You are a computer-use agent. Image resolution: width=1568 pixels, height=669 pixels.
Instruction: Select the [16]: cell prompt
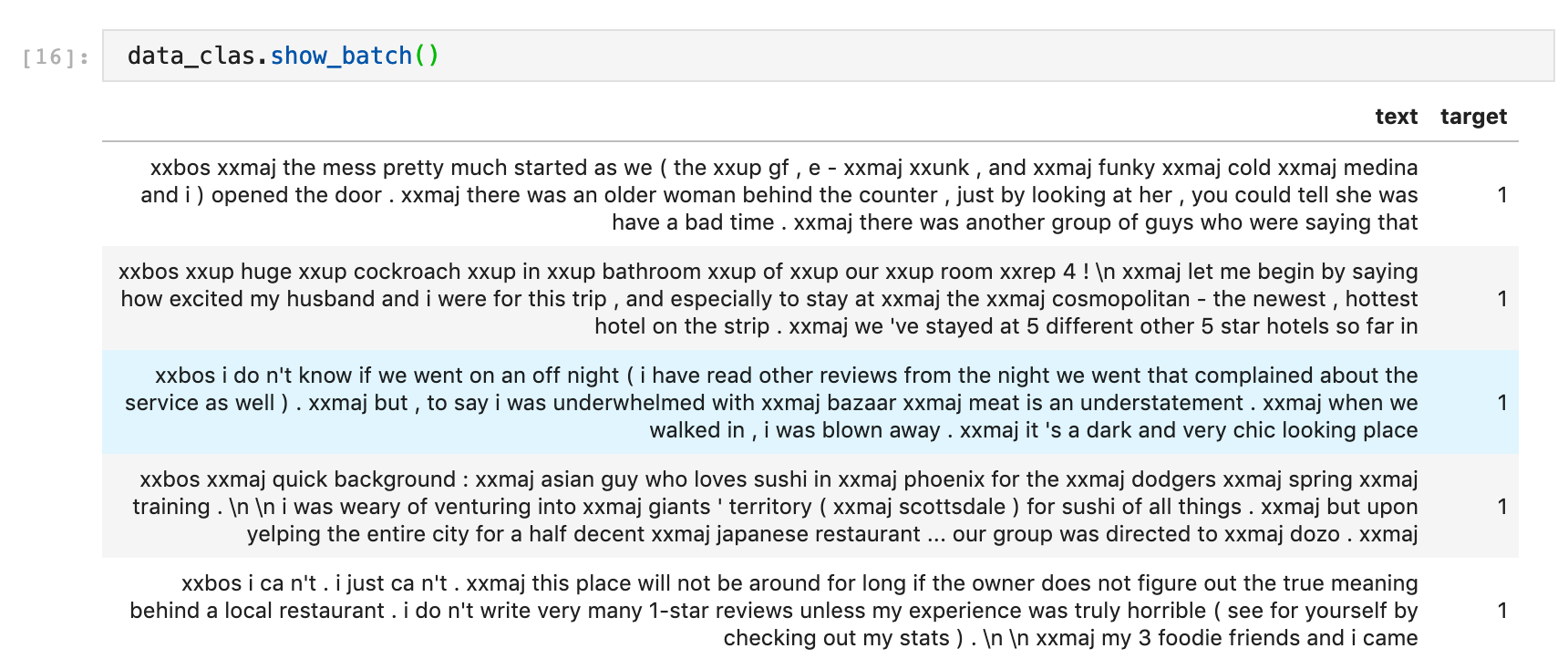pyautogui.click(x=56, y=57)
